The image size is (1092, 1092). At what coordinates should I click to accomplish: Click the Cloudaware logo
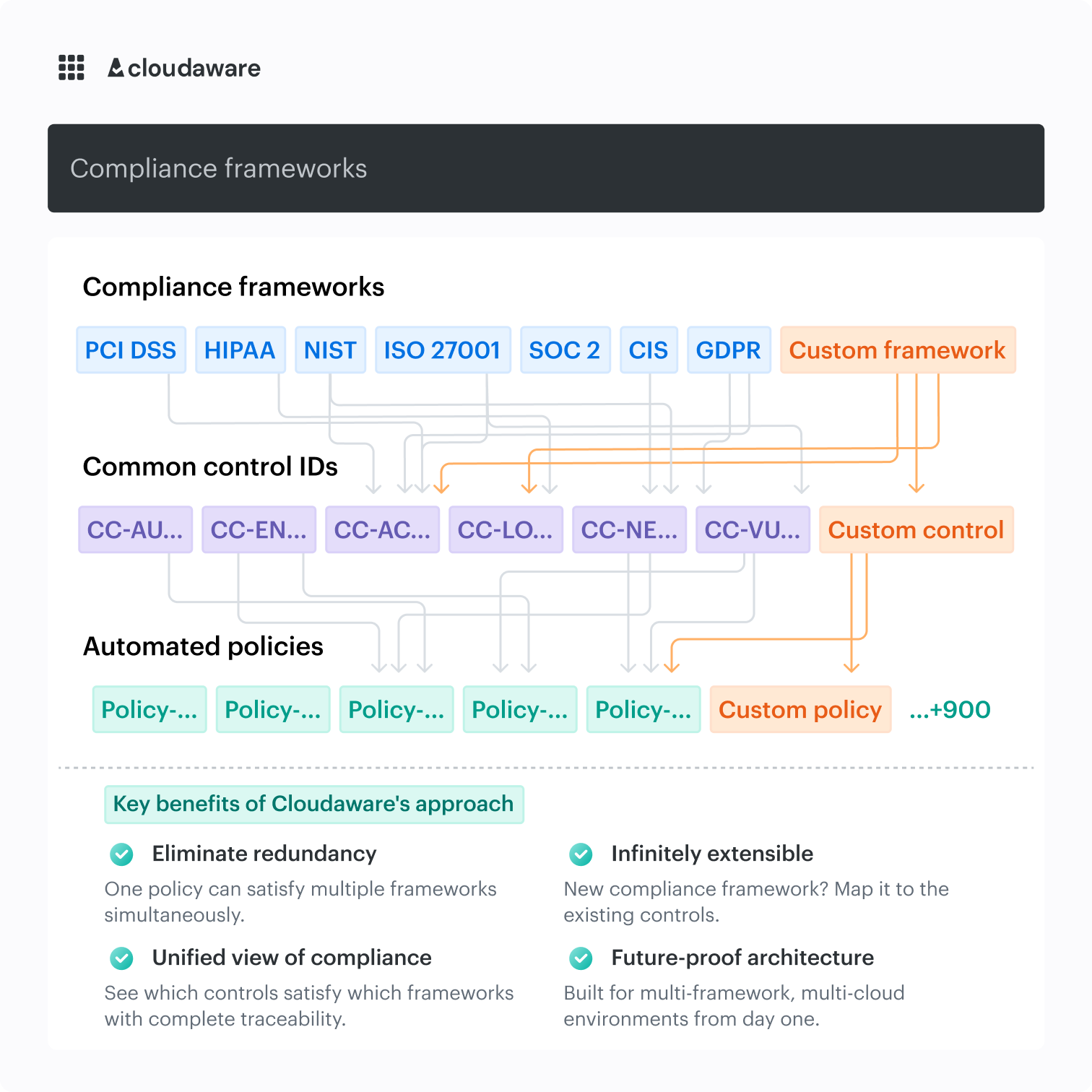(184, 68)
